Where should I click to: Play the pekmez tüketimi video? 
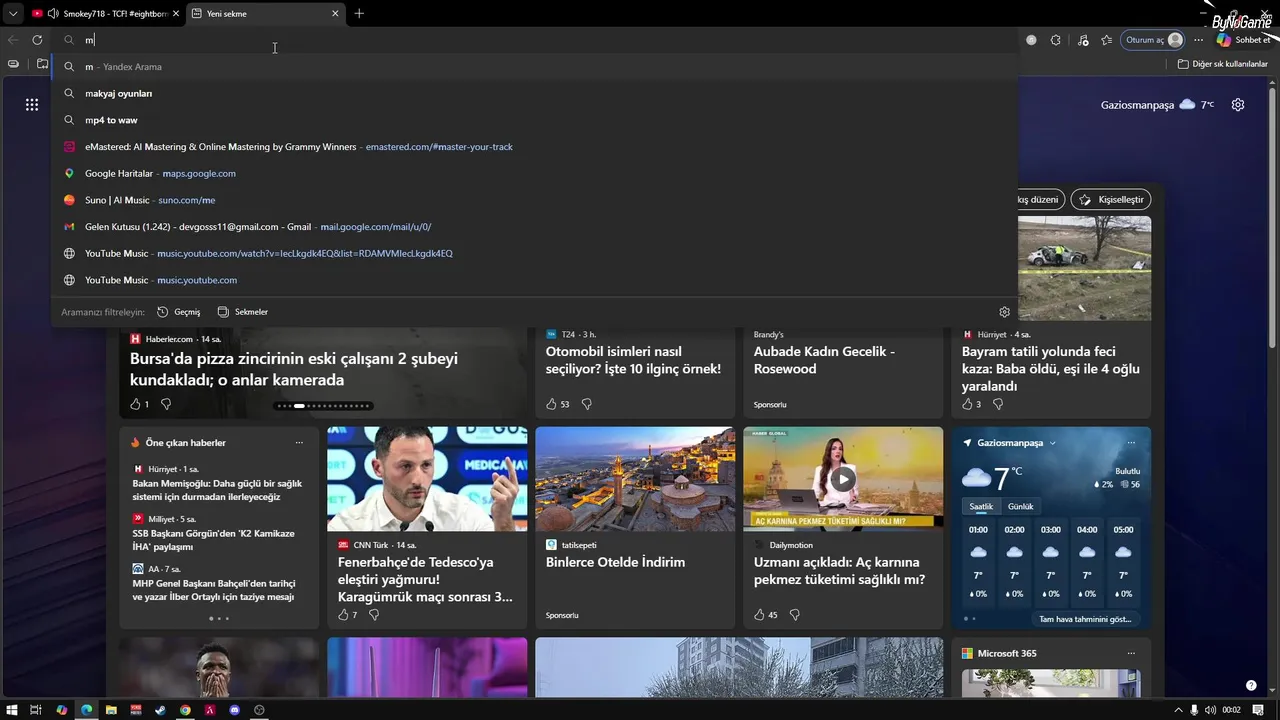[x=843, y=478]
